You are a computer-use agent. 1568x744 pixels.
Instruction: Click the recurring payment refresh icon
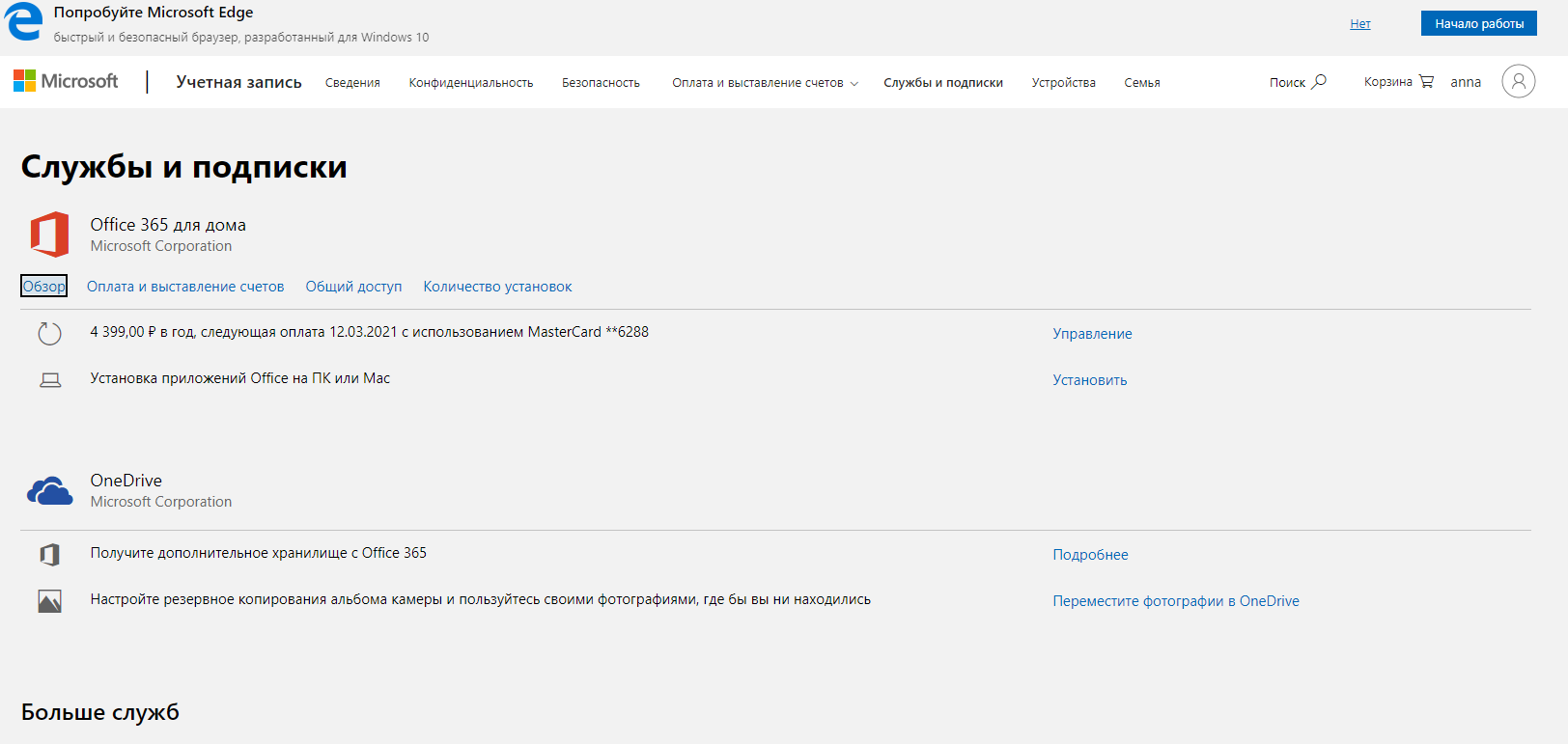click(49, 334)
